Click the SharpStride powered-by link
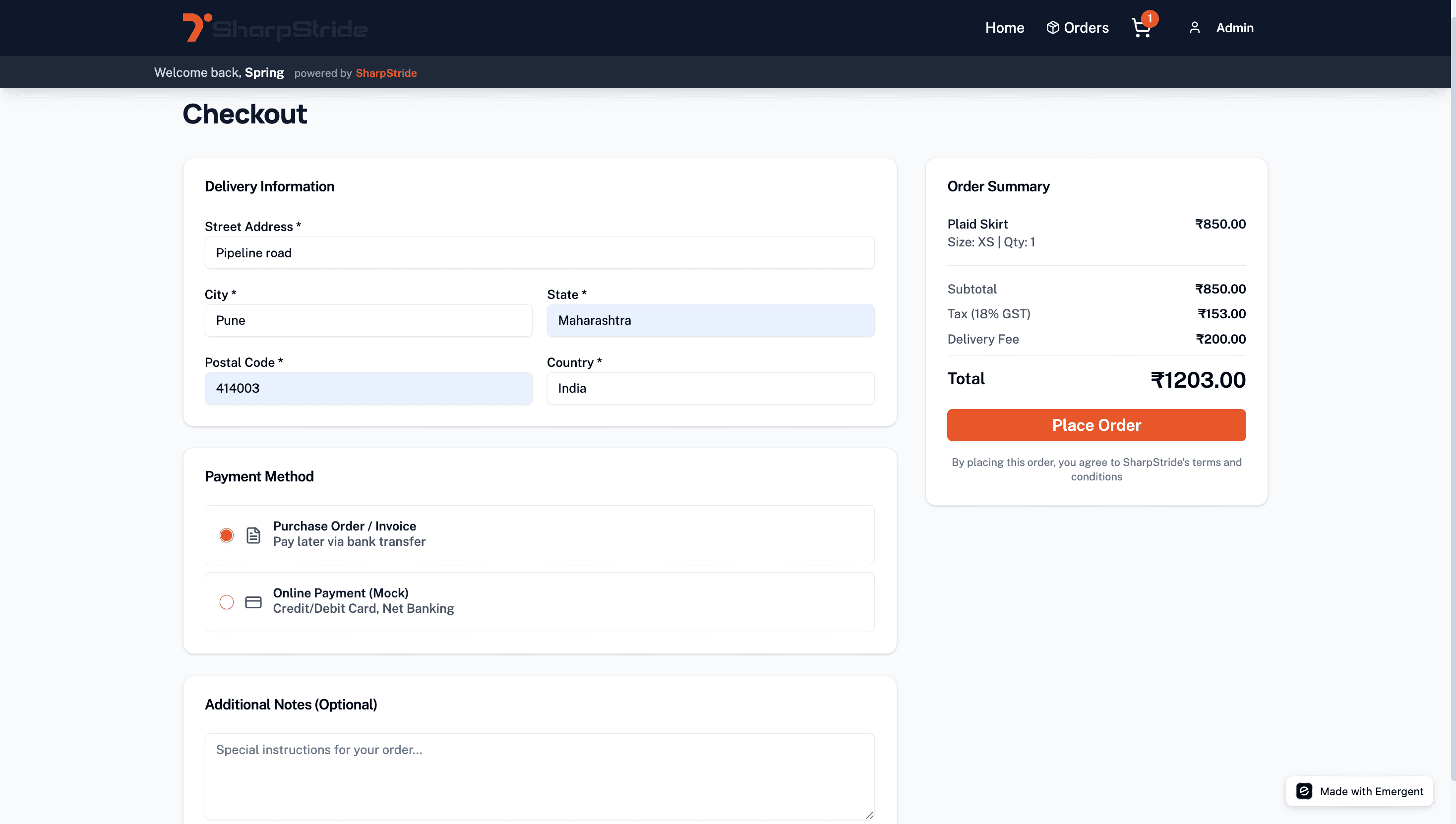Image resolution: width=1456 pixels, height=824 pixels. (386, 73)
